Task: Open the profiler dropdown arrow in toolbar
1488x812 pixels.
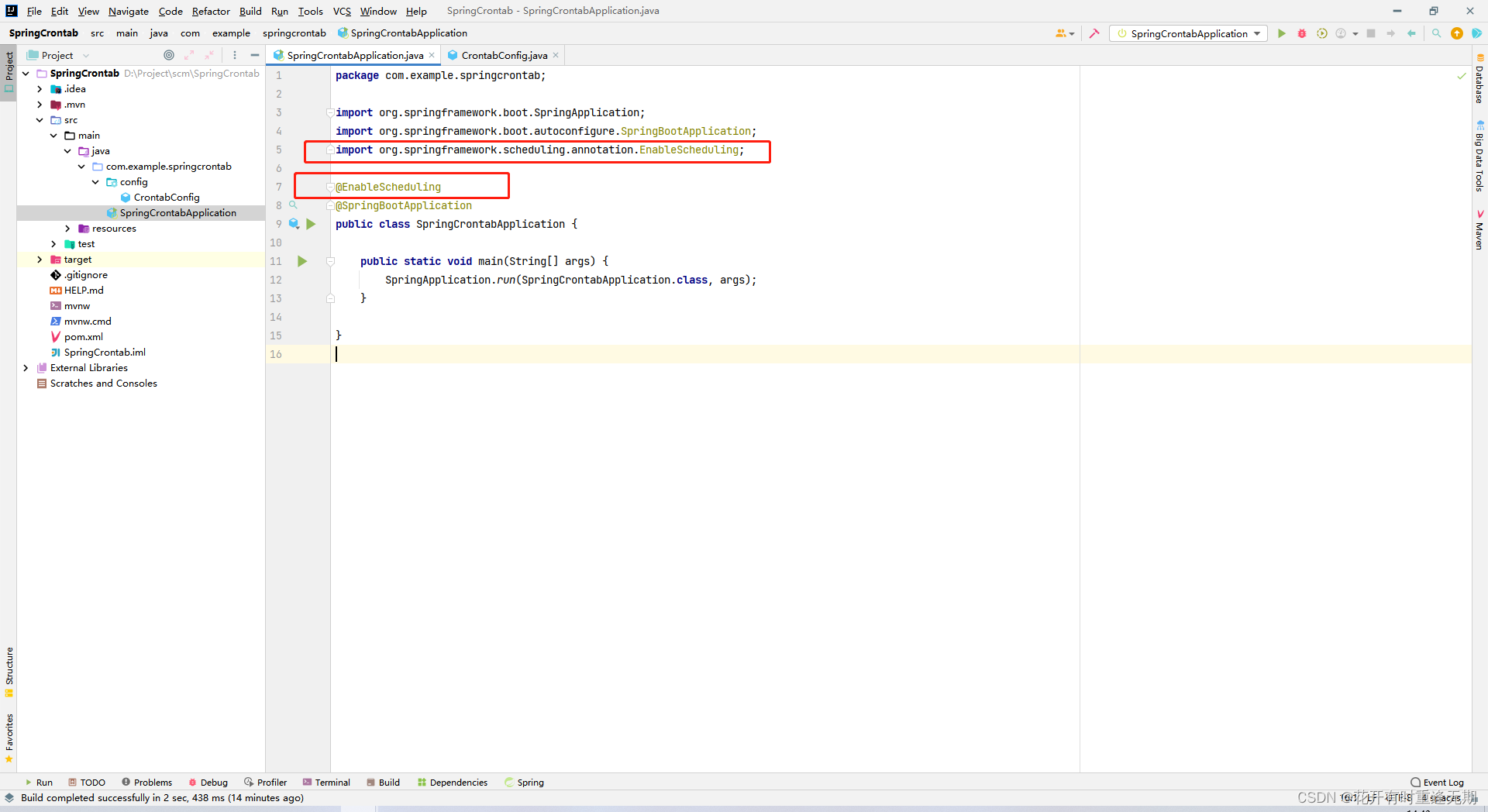Action: tap(1355, 33)
